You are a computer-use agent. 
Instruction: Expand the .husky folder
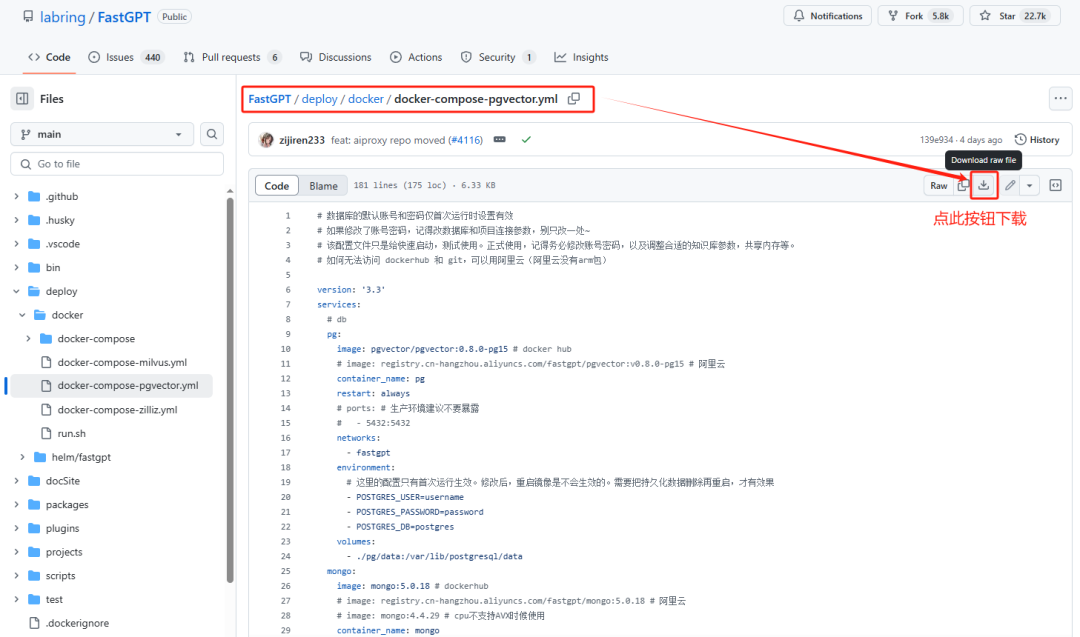click(x=17, y=220)
